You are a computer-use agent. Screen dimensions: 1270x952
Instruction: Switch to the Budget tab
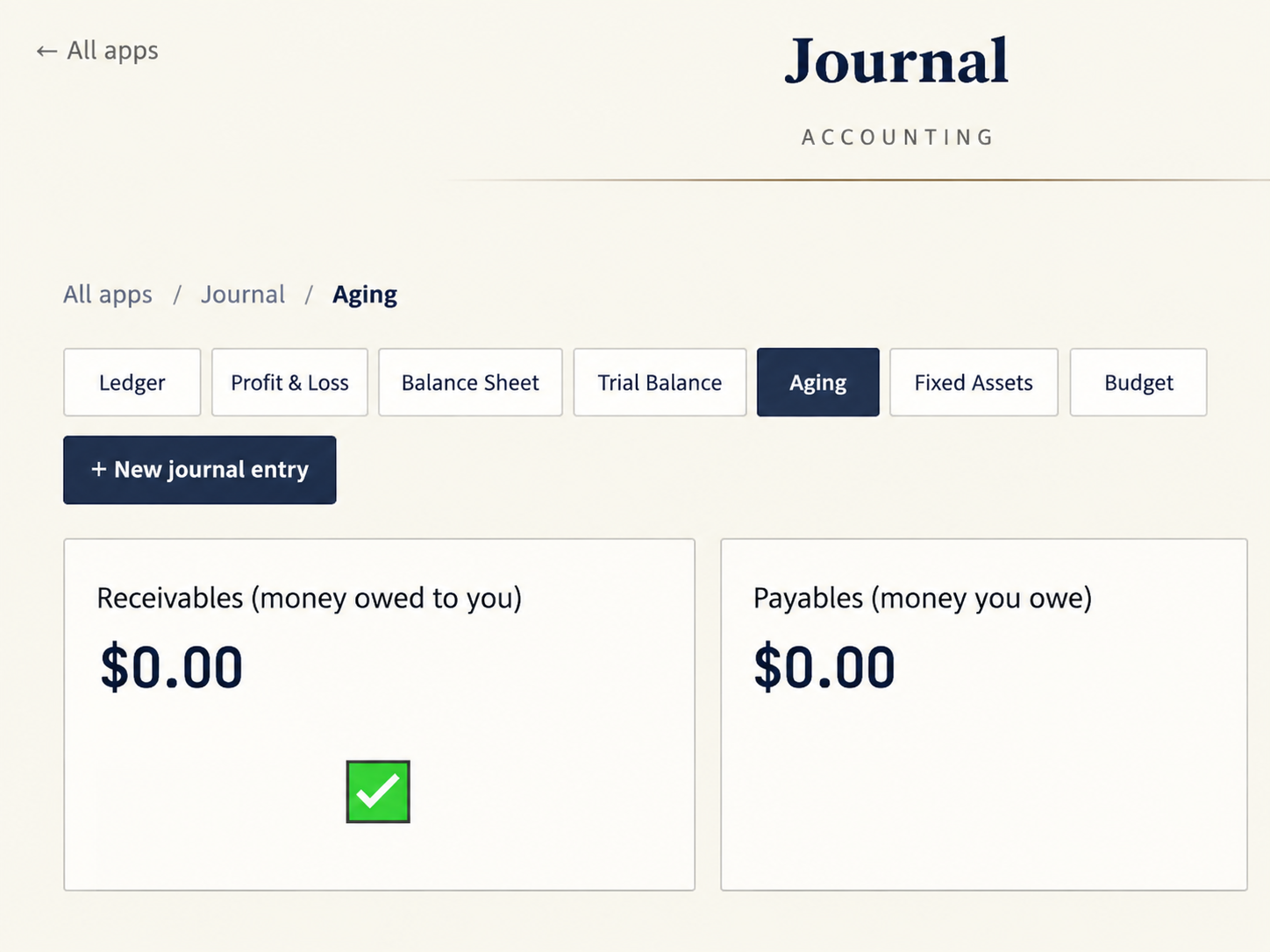pyautogui.click(x=1138, y=382)
